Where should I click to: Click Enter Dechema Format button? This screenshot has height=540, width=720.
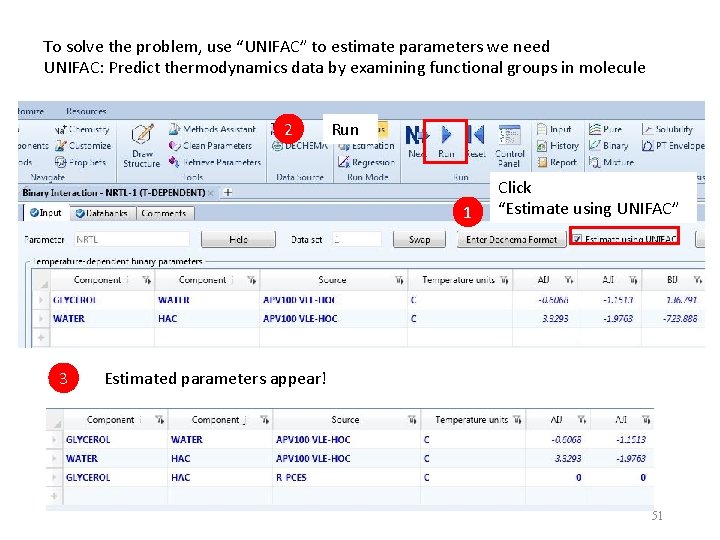coord(511,239)
